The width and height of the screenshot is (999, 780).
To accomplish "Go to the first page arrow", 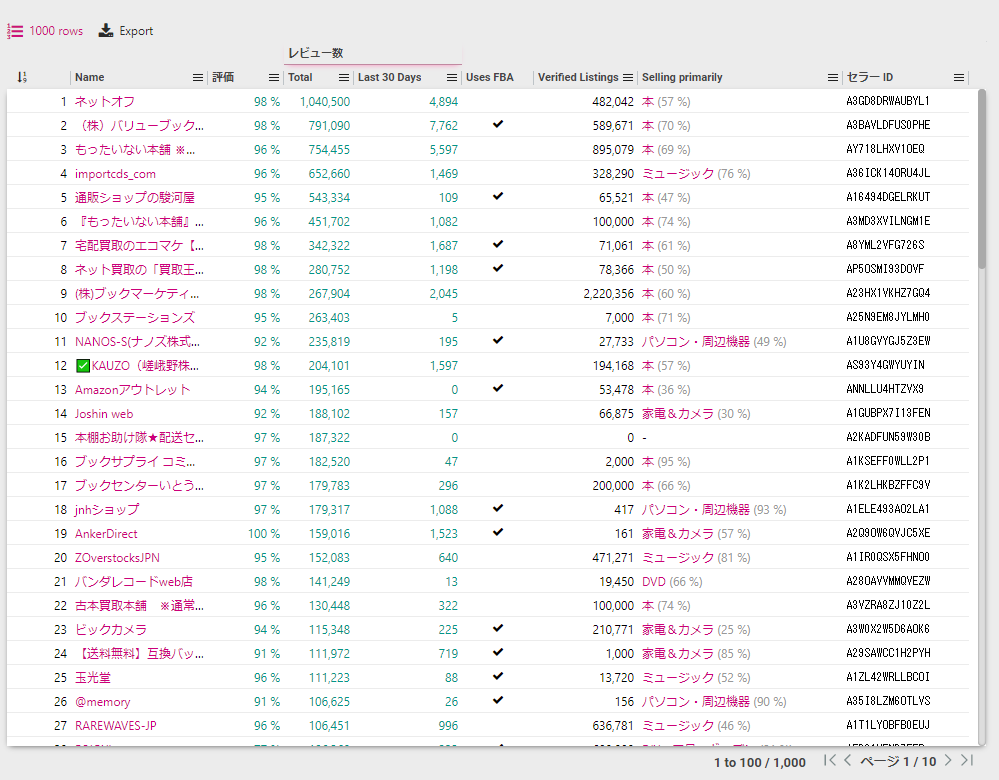I will coord(830,761).
